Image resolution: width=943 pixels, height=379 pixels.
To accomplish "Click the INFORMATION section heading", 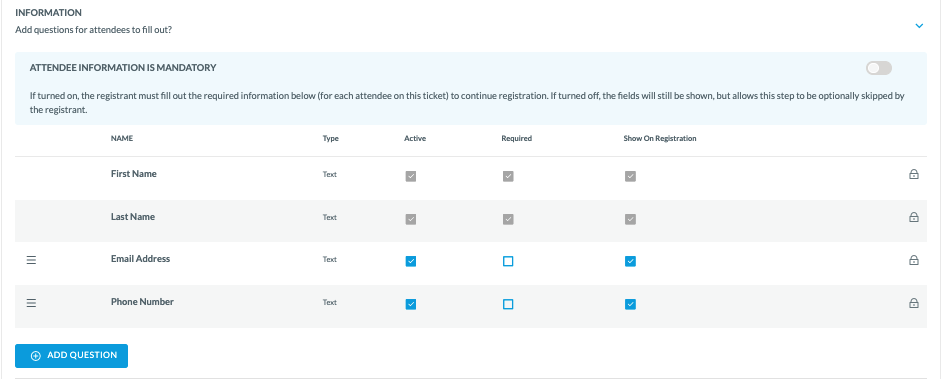I will tap(48, 13).
